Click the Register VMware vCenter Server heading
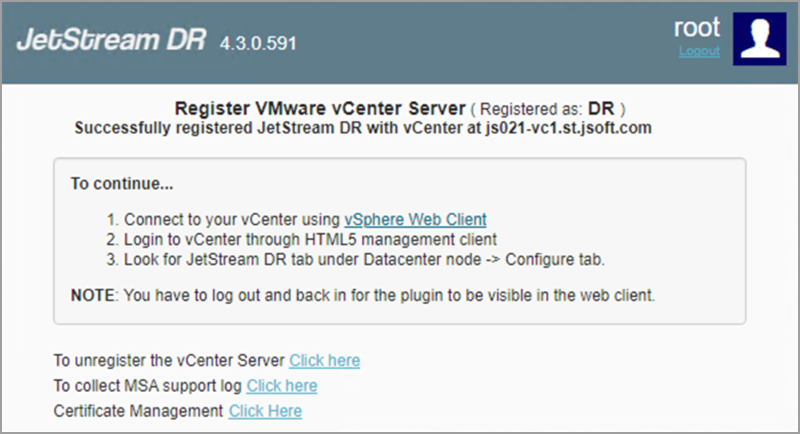Screen dimensions: 800x434 [x=320, y=107]
